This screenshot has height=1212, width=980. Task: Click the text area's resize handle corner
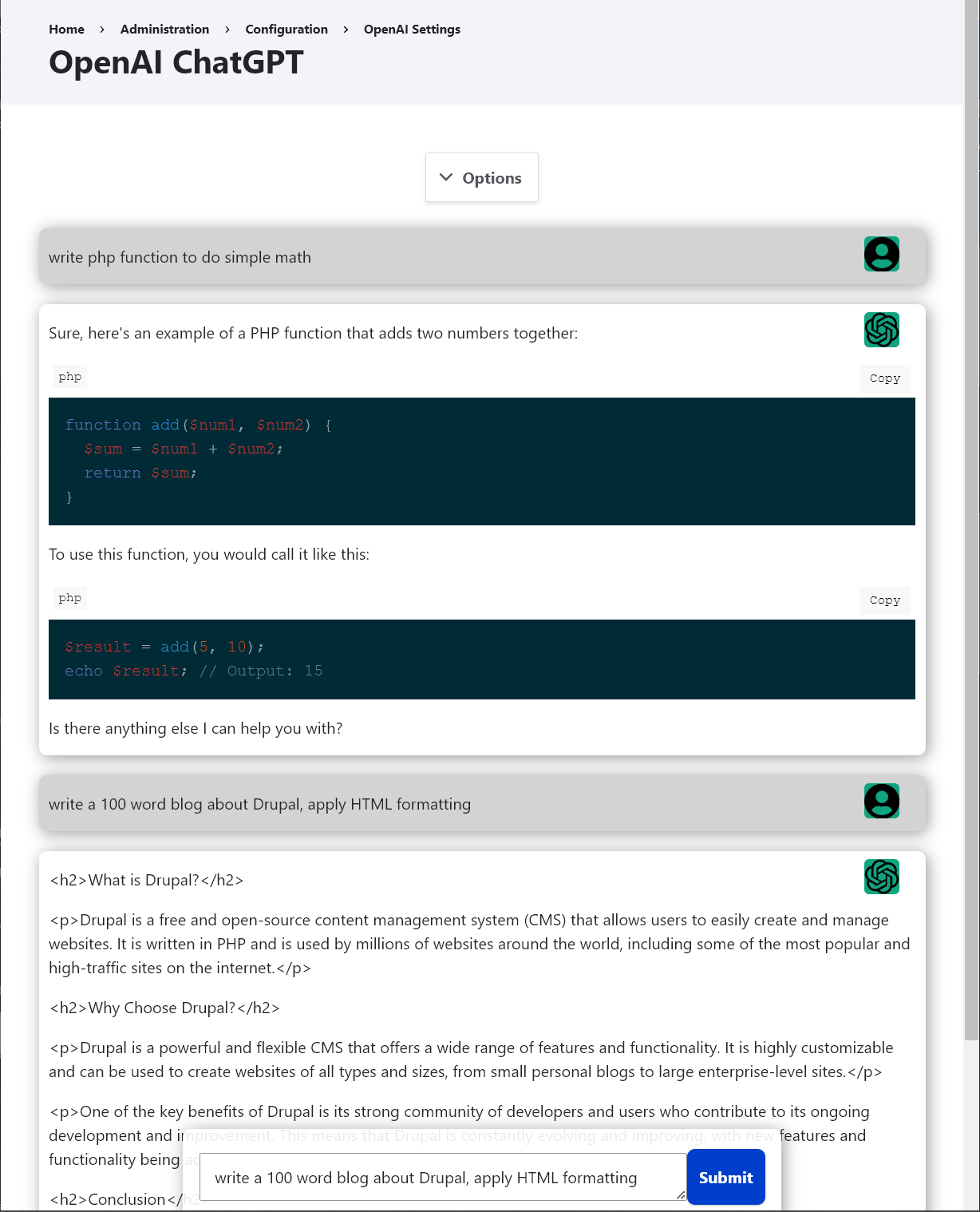click(681, 1195)
